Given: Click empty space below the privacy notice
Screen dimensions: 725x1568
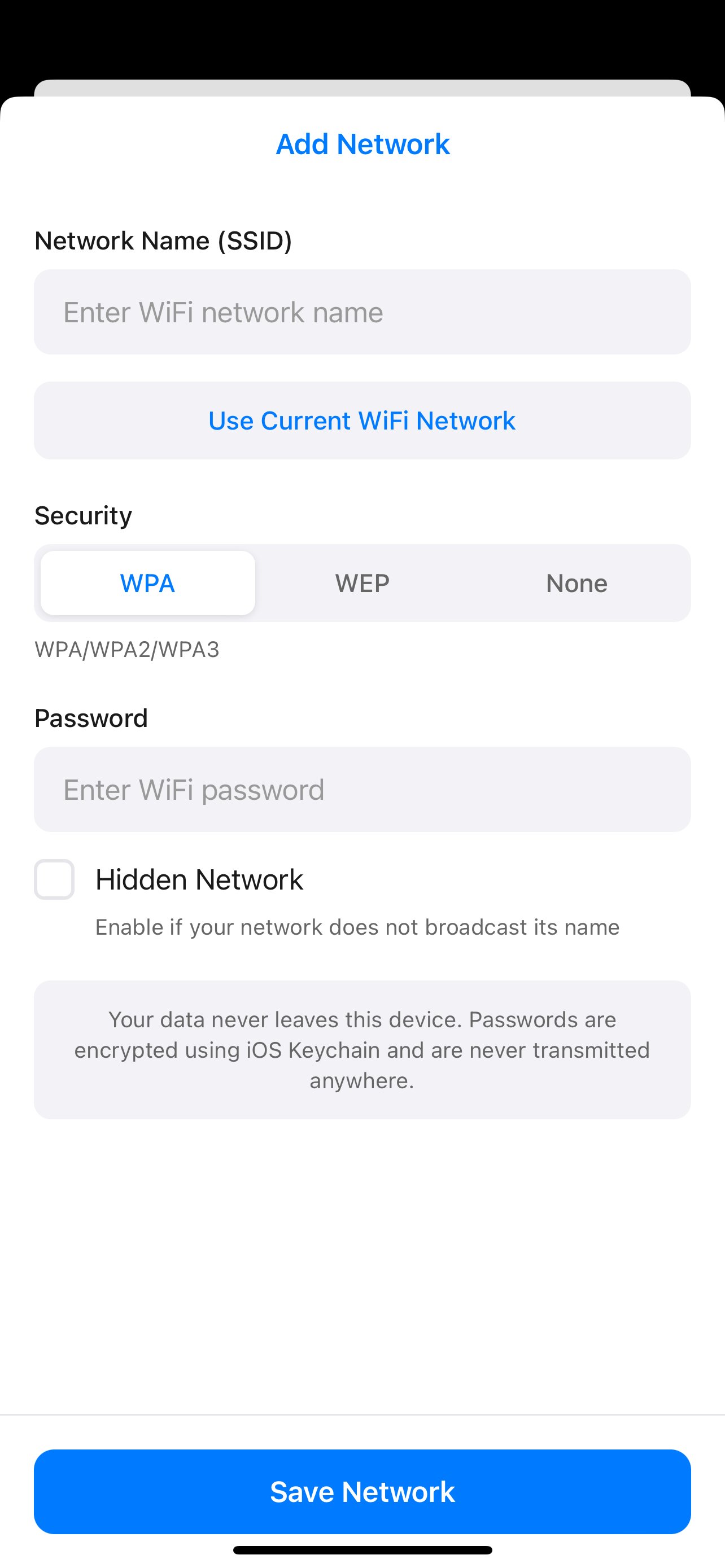Looking at the screenshot, I should [x=362, y=1266].
